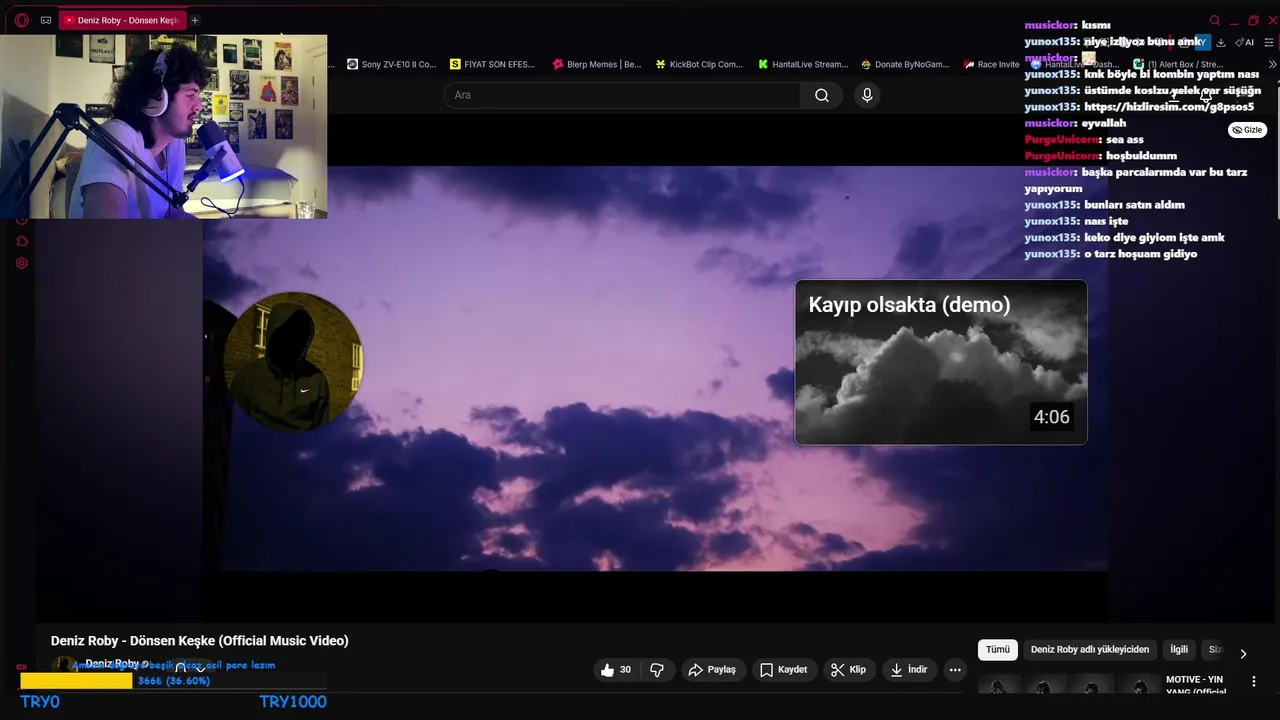Open the Opera AI button
The height and width of the screenshot is (720, 1280).
tap(1245, 42)
